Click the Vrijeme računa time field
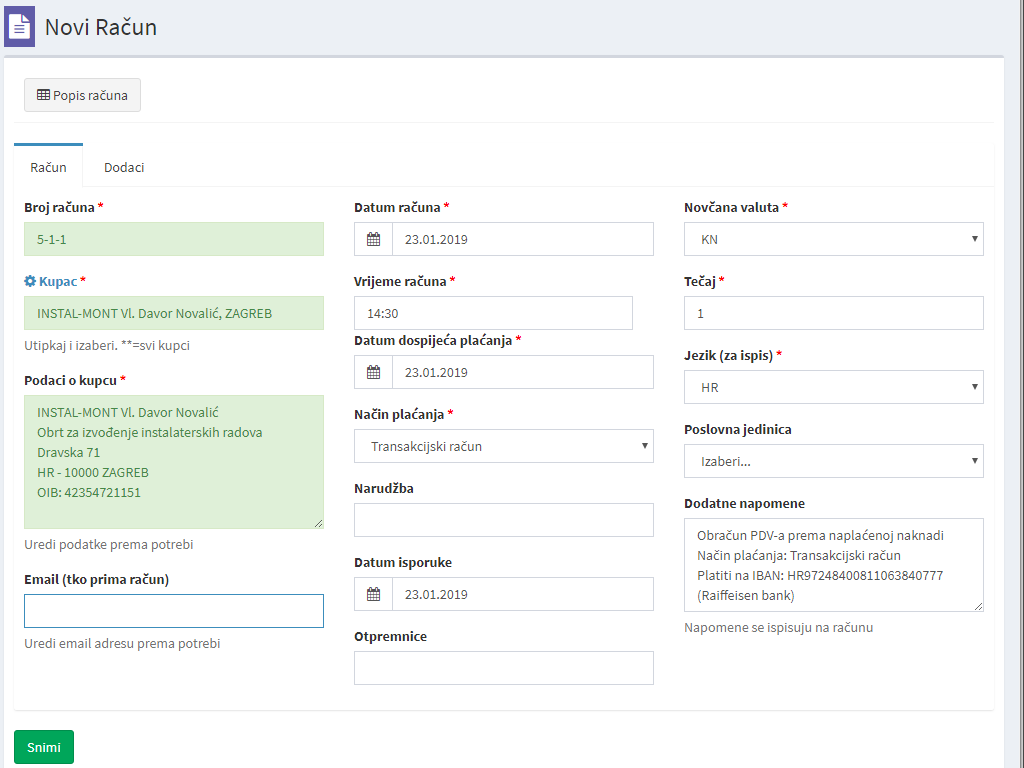 click(493, 314)
